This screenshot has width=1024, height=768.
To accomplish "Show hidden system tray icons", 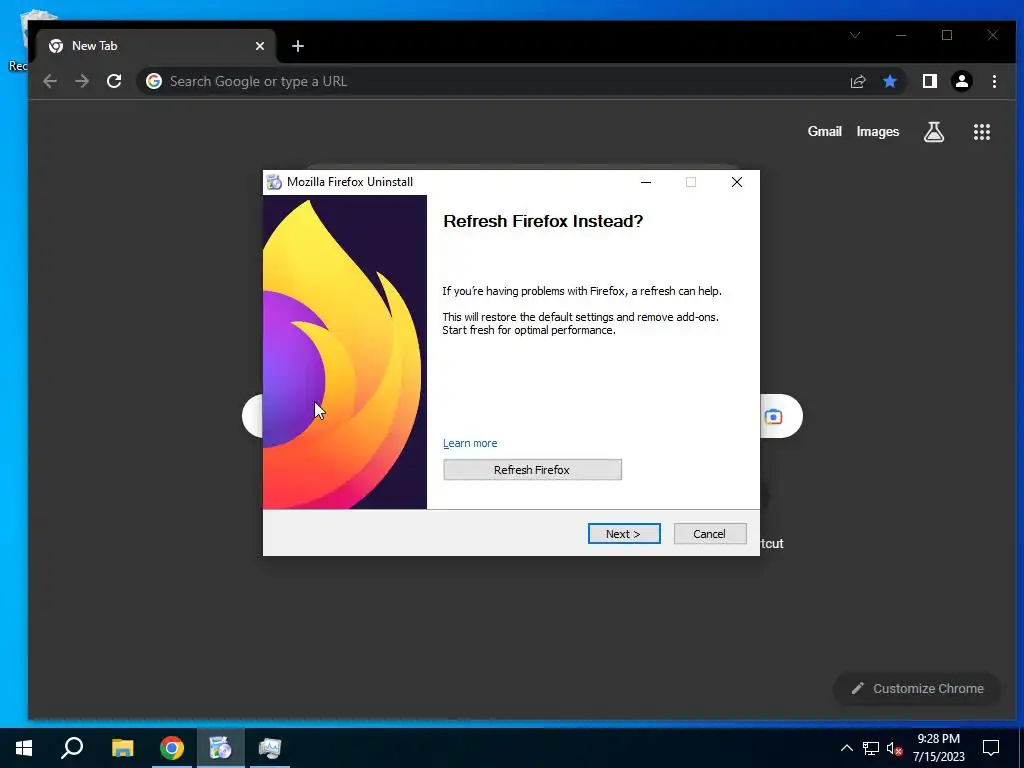I will 846,748.
